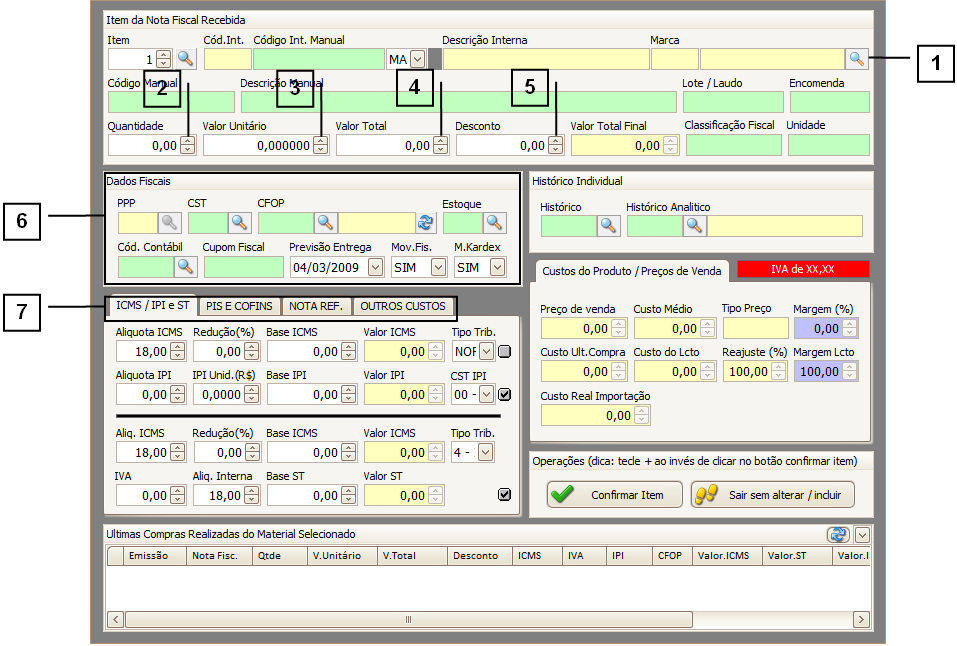The image size is (957, 646).
Task: Toggle the checkbox beside Tipo Trib. NOR
Action: click(505, 351)
